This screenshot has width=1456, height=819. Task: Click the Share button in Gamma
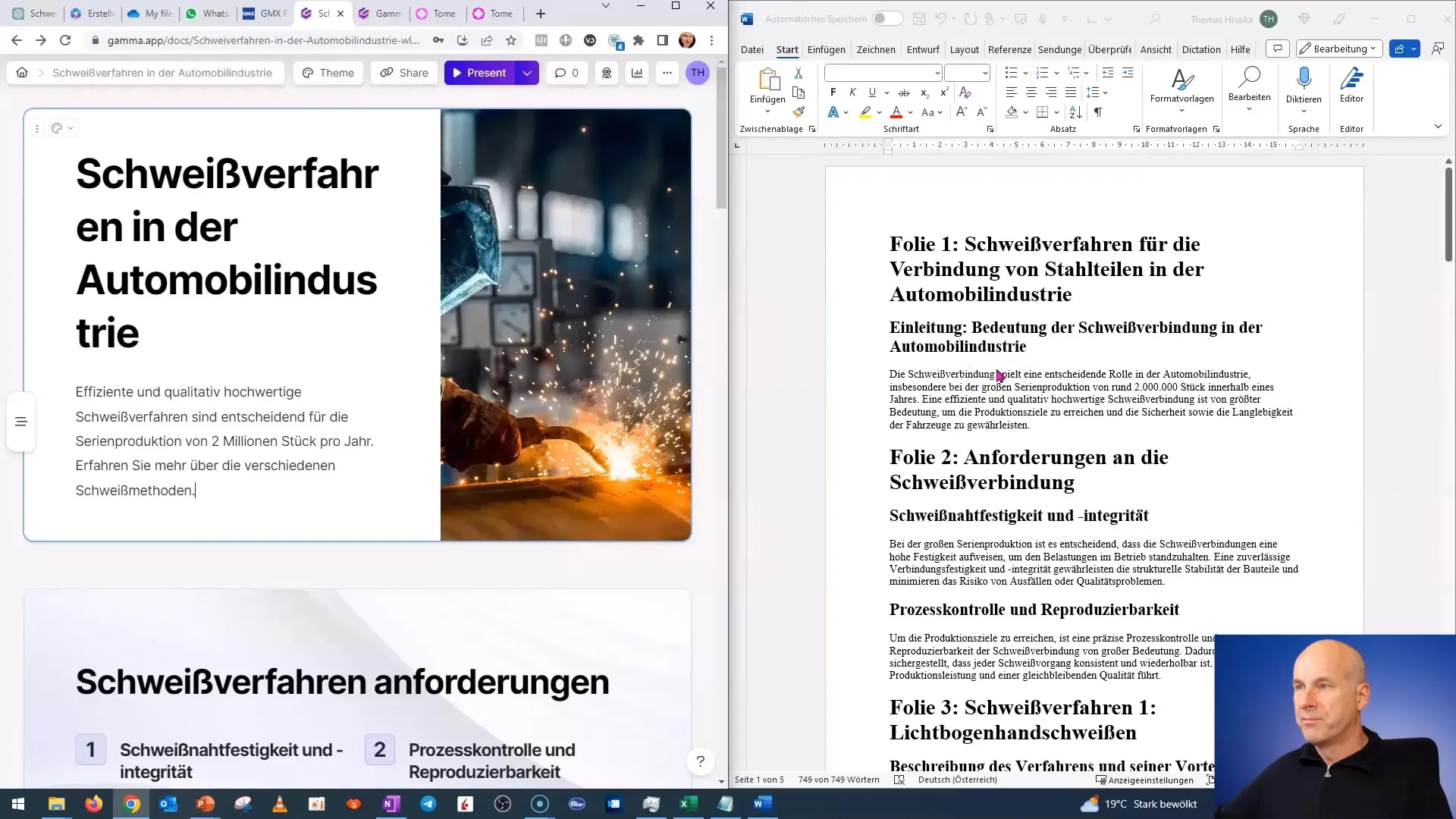[413, 72]
